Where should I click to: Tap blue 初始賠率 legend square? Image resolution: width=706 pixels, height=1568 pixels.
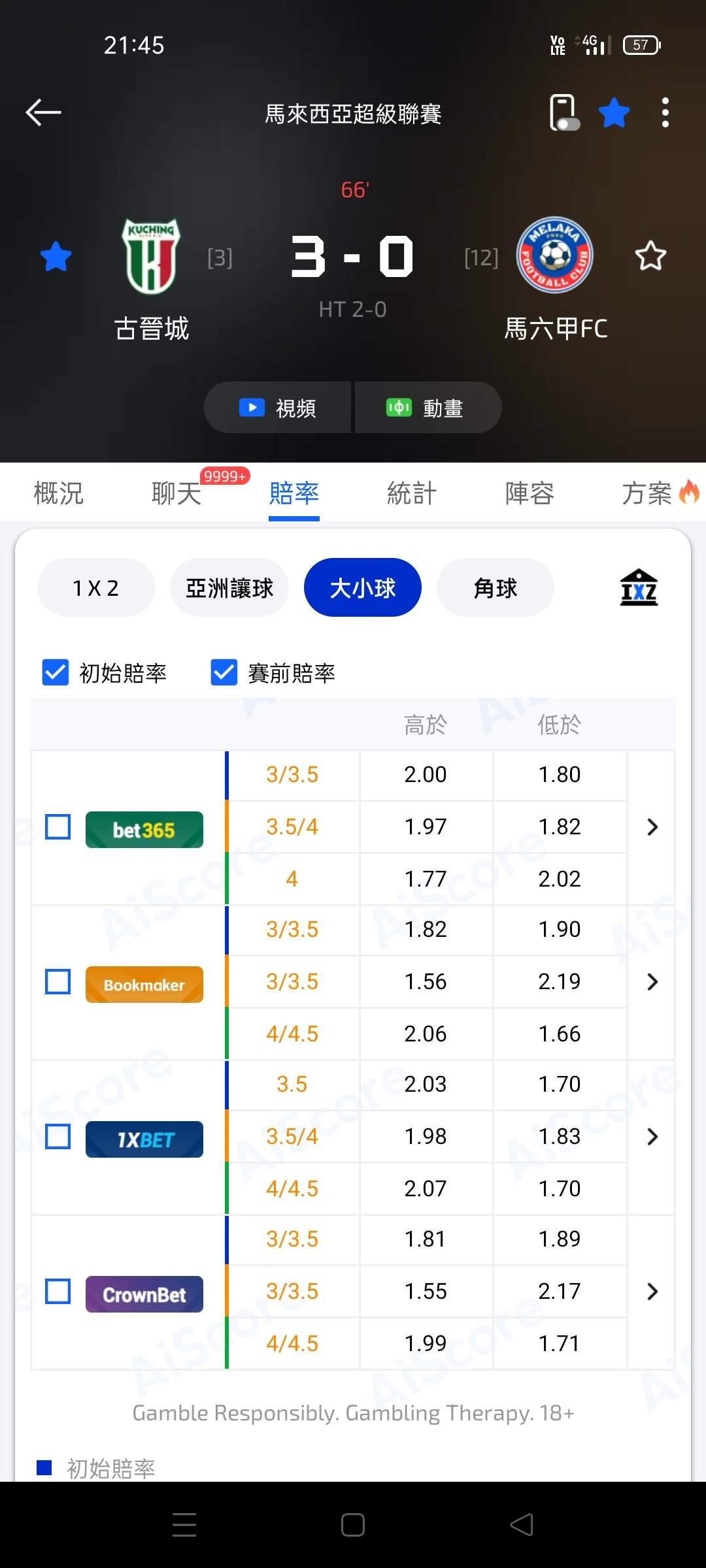click(44, 1467)
